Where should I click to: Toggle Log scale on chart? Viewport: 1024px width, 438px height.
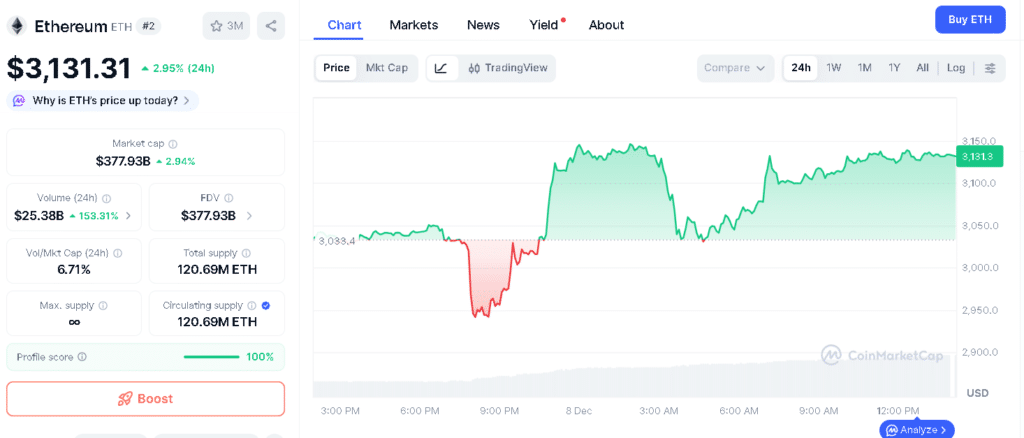955,69
